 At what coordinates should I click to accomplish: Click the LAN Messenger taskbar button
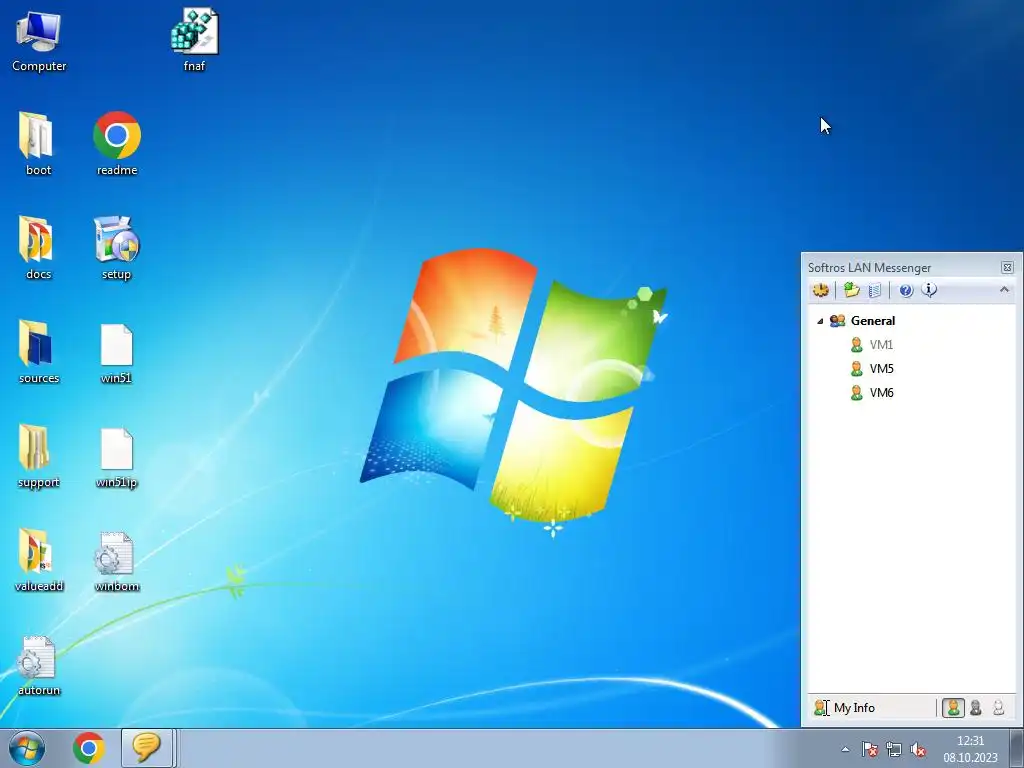point(147,748)
